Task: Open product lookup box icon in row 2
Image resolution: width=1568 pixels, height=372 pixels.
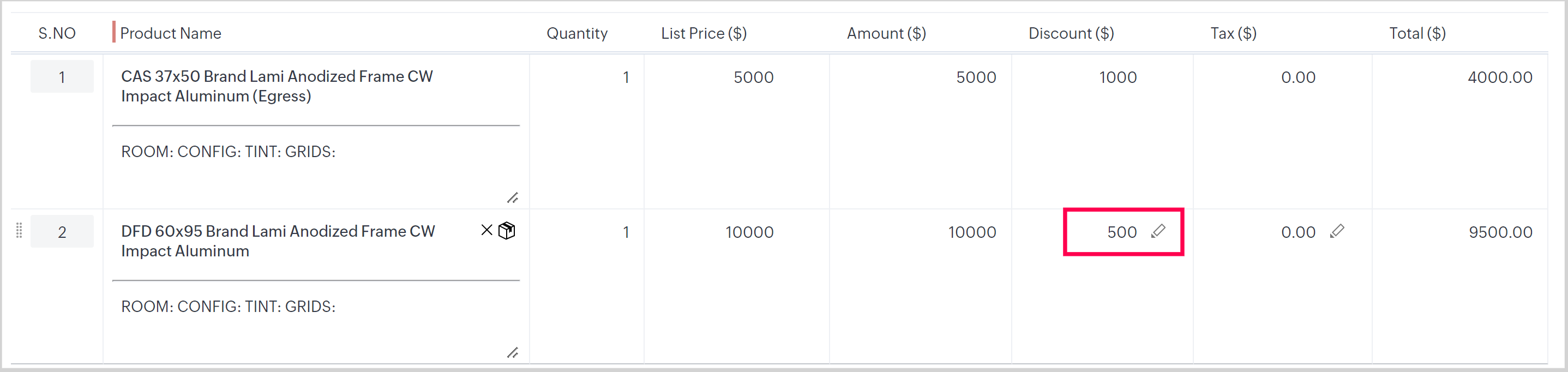Action: pos(507,231)
